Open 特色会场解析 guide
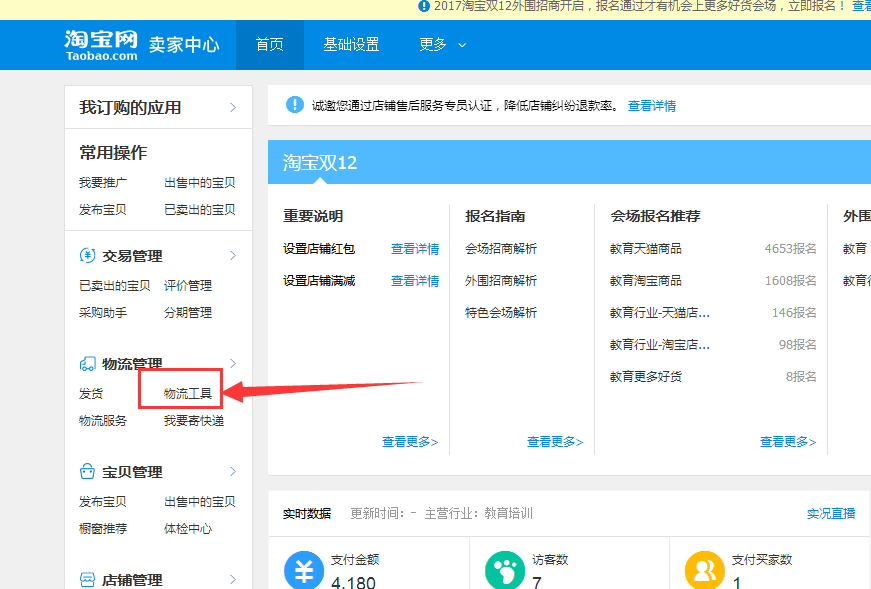This screenshot has height=589, width=871. coord(500,312)
